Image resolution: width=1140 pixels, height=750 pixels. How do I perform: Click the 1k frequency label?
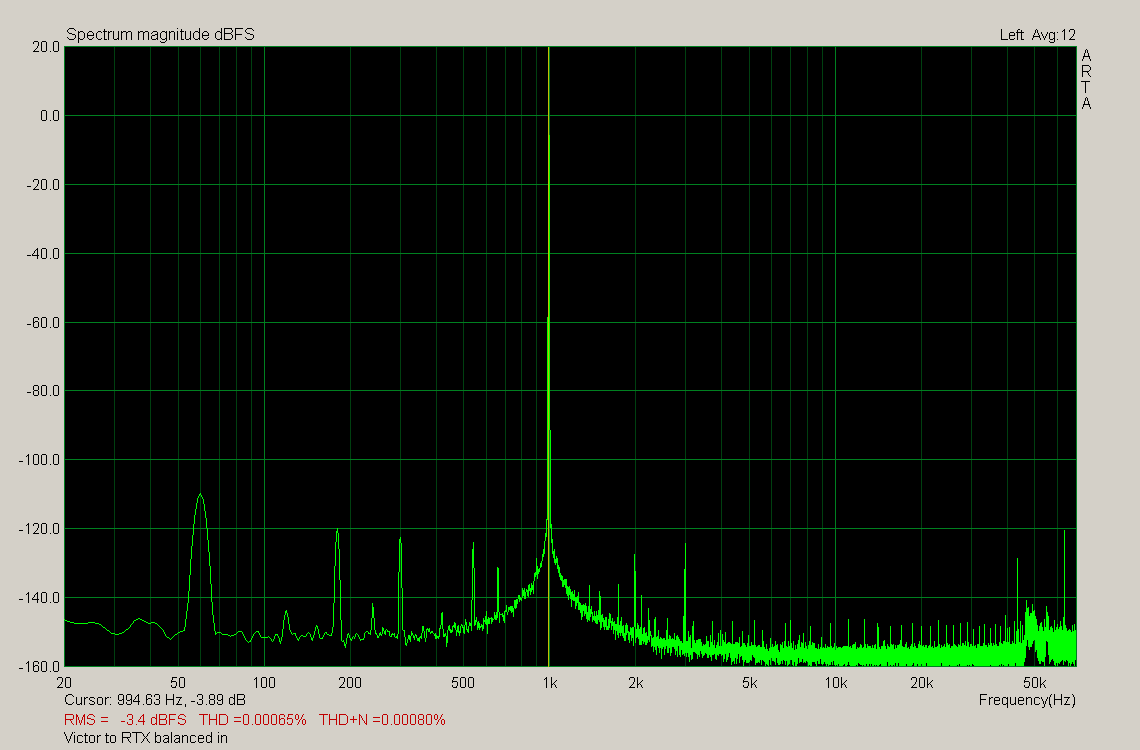(550, 682)
